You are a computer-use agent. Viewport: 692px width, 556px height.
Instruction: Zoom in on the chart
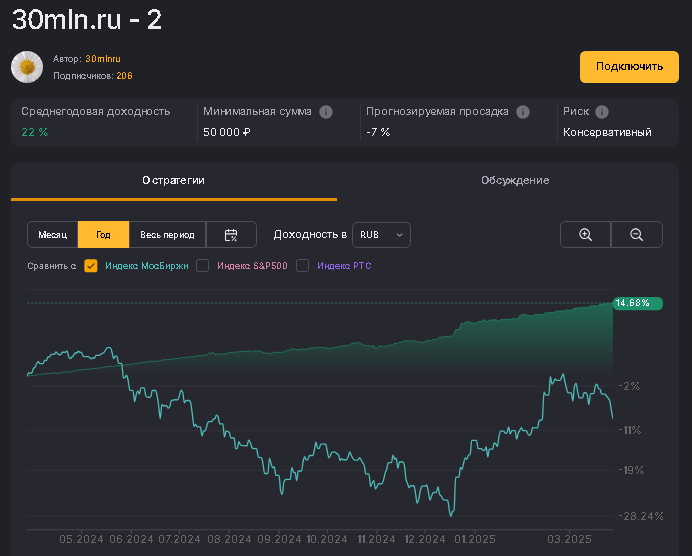[586, 235]
